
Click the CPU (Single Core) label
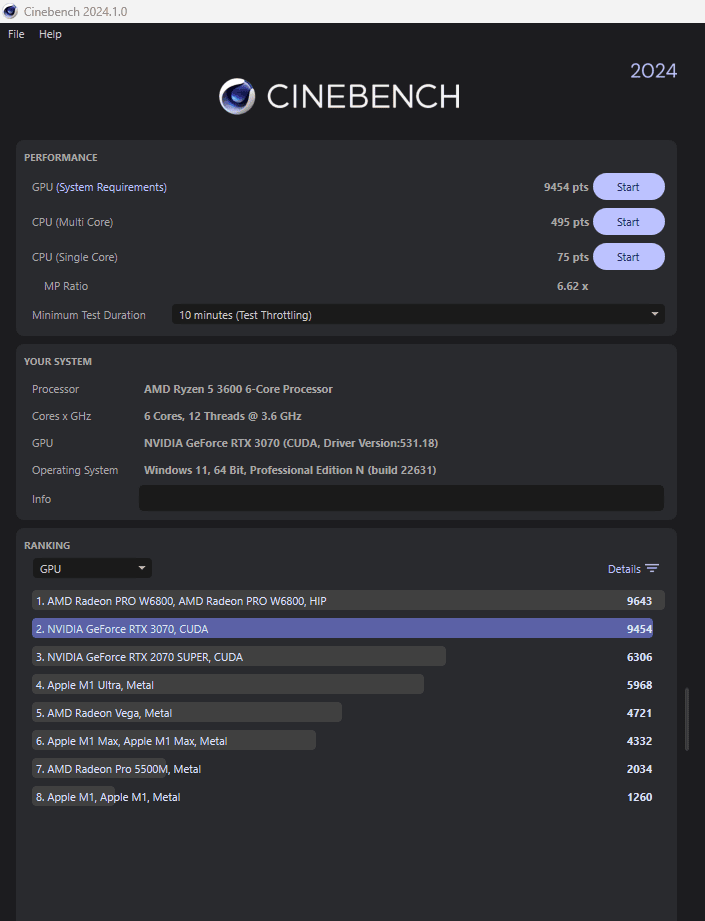[75, 257]
